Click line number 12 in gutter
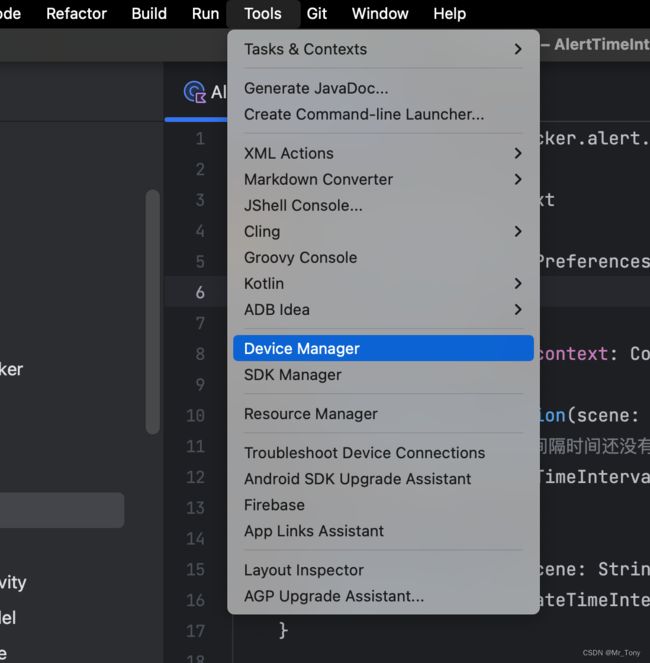This screenshot has height=663, width=650. (x=195, y=477)
